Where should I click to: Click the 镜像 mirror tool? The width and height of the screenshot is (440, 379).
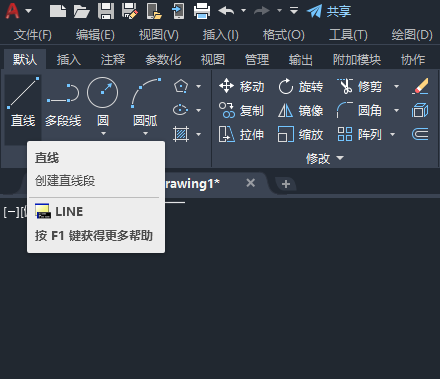[x=301, y=110]
